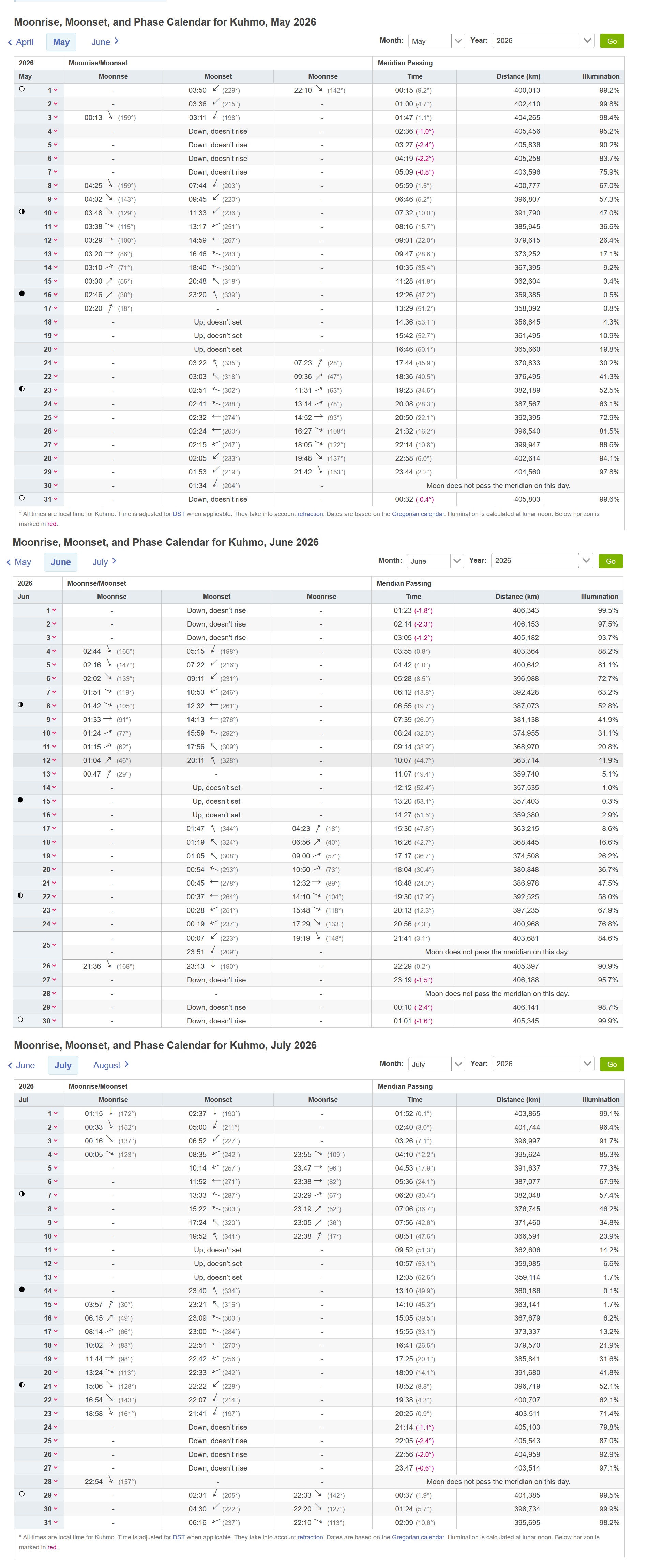Image resolution: width=649 pixels, height=1568 pixels.
Task: Expand the June 17 row details
Action: pos(54,828)
